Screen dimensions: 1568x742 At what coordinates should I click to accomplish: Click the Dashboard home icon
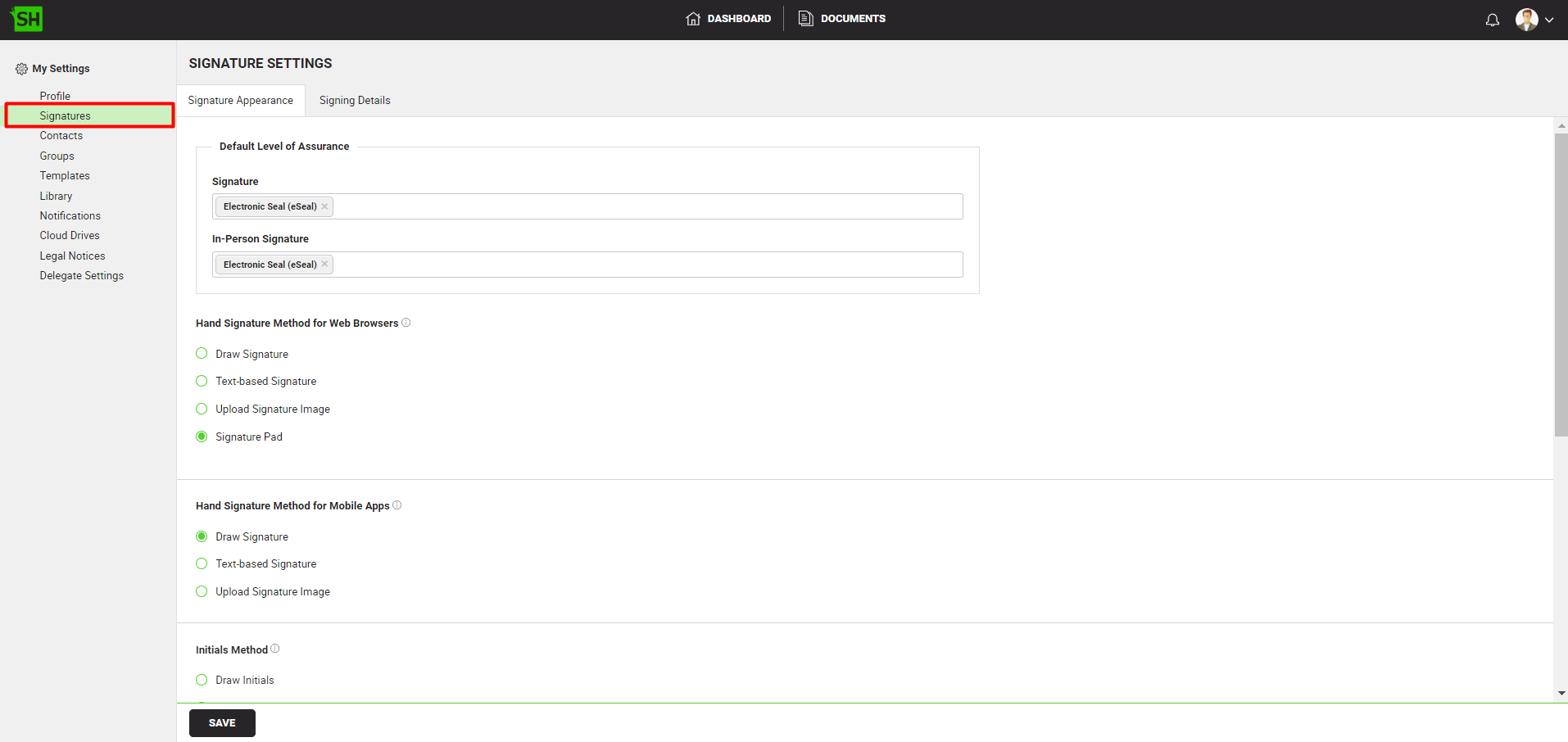coord(693,19)
